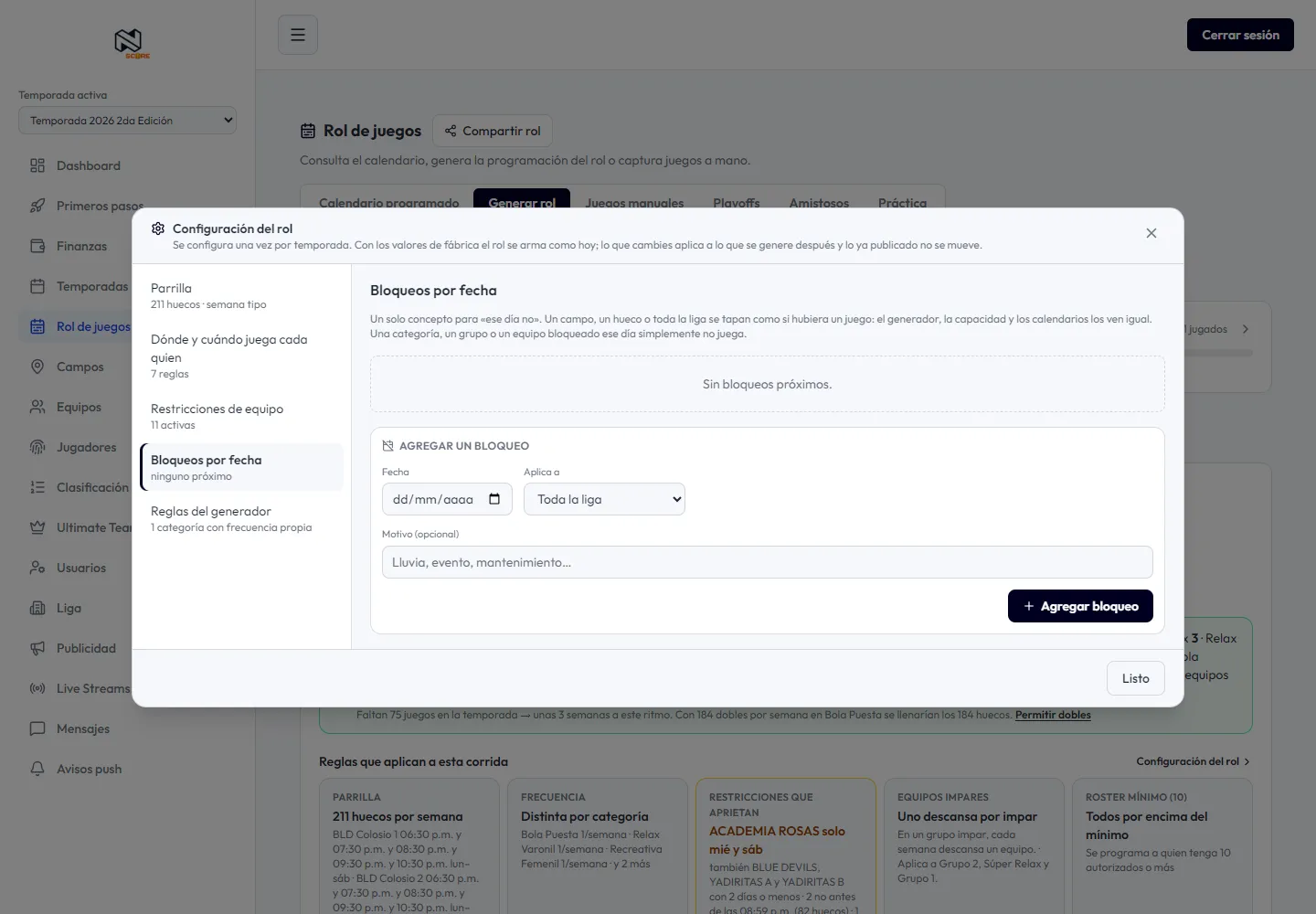Follow the 'Permitir dobles' link

coord(1053,715)
